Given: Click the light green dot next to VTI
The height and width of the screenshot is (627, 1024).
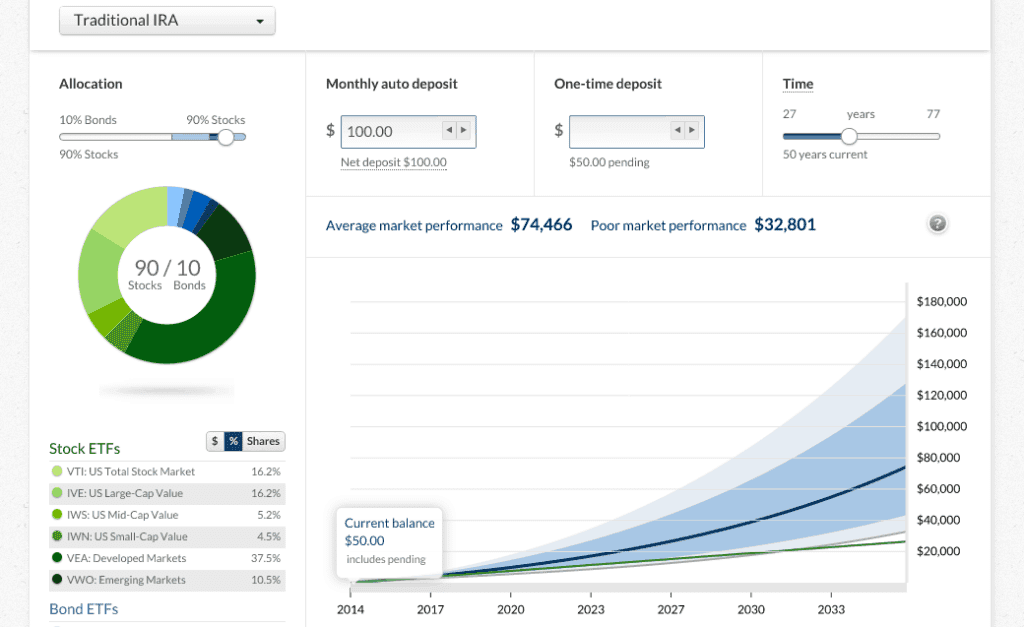Looking at the screenshot, I should point(58,471).
